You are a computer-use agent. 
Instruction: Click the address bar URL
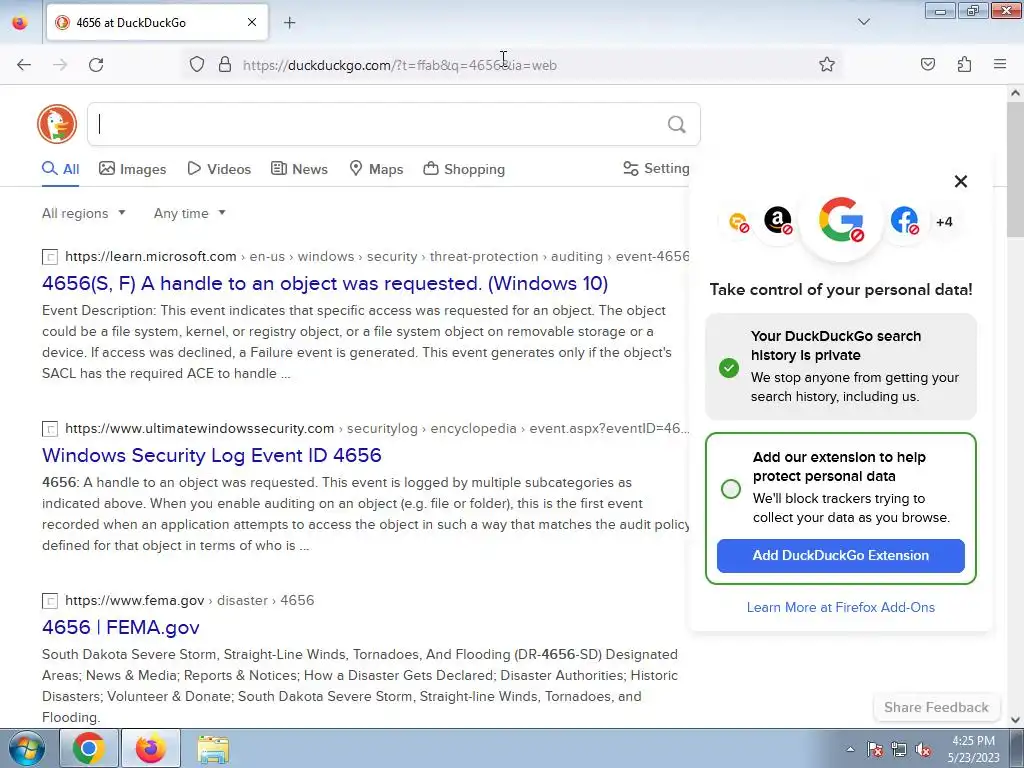(399, 65)
